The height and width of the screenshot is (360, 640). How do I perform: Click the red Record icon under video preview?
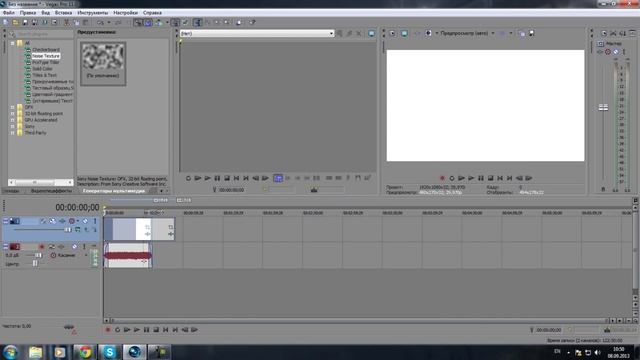click(x=442, y=178)
